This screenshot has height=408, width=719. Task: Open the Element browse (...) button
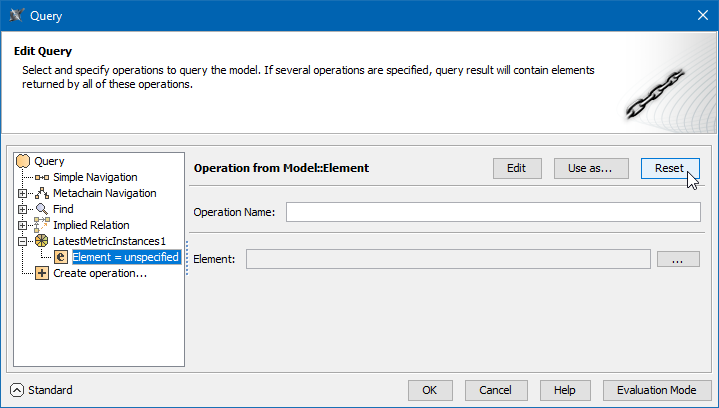(677, 260)
